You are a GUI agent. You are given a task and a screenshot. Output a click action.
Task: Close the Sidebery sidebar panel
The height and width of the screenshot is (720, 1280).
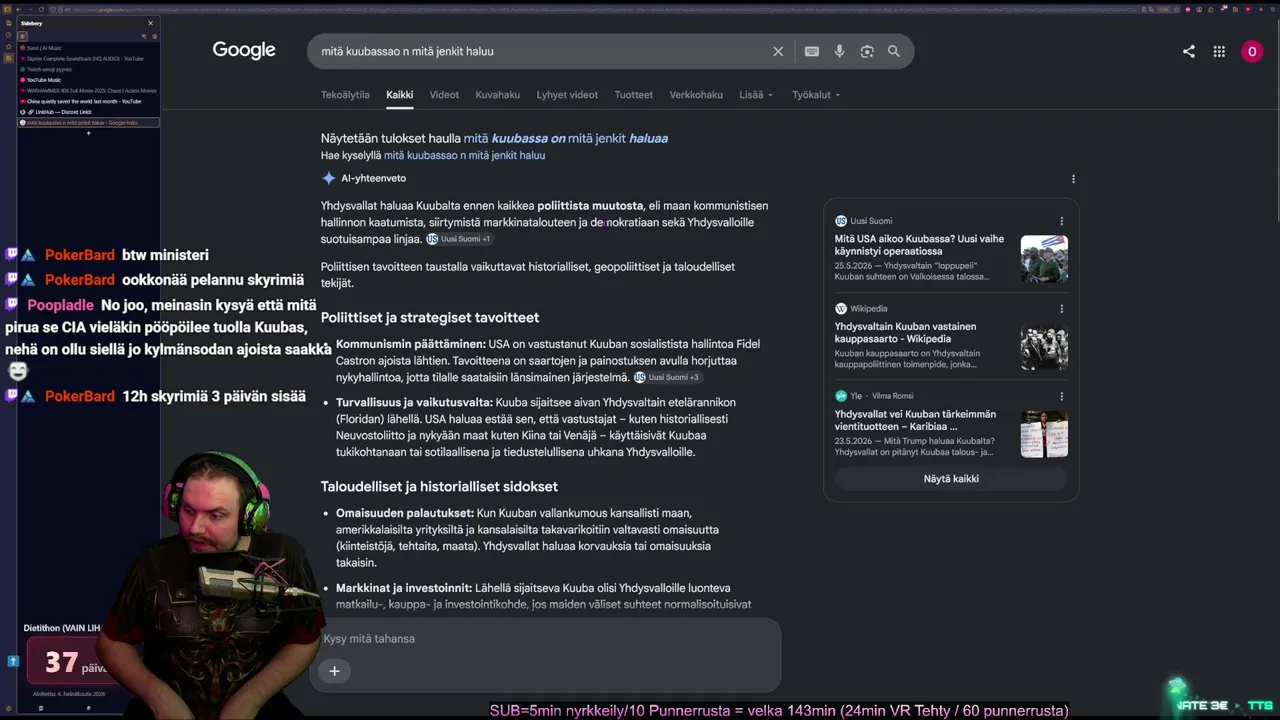151,23
